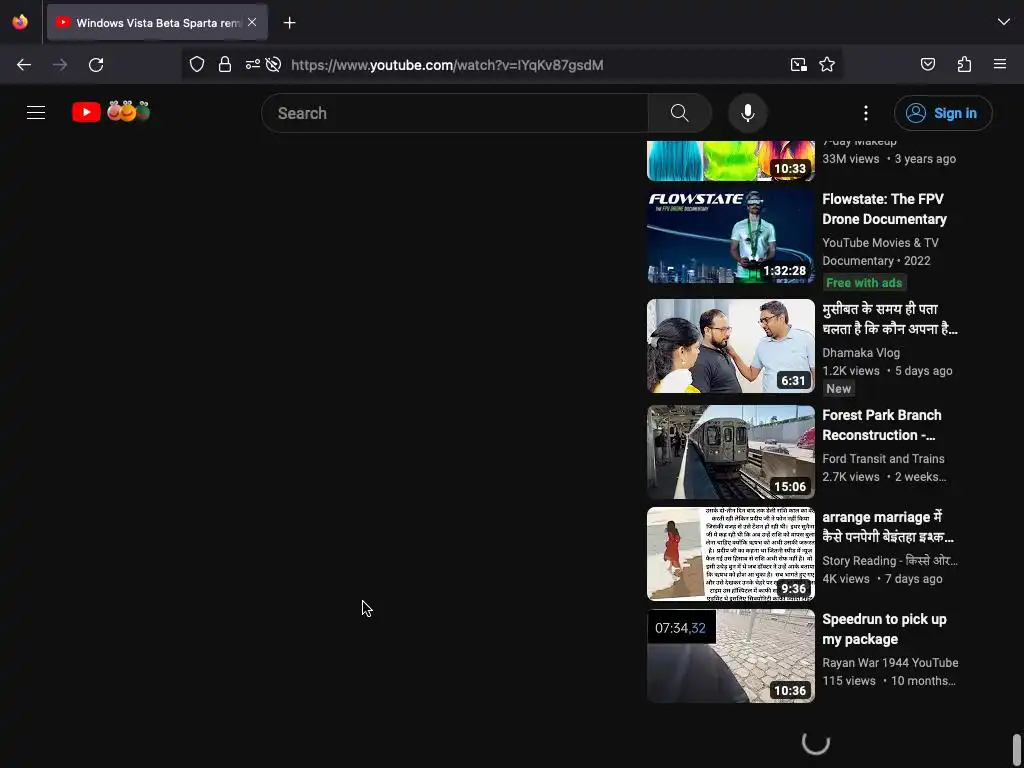Viewport: 1024px width, 768px height.
Task: Click the YouTube search field
Action: 455,113
